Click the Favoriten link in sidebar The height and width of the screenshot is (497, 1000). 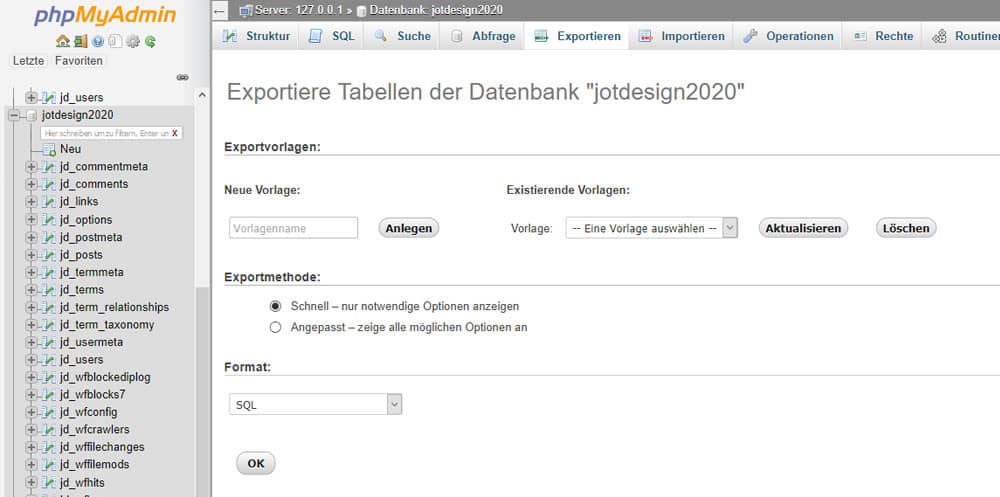click(x=79, y=61)
